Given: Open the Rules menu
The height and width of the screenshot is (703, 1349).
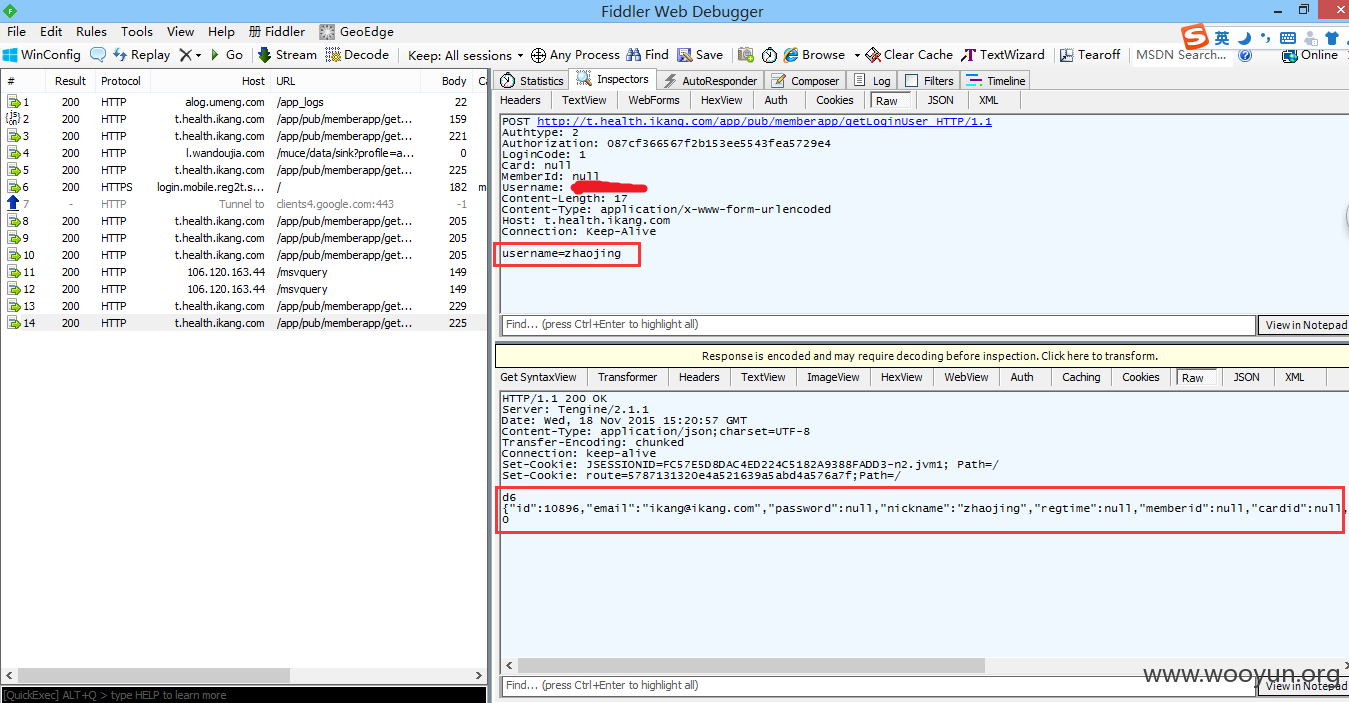Looking at the screenshot, I should click(x=91, y=31).
